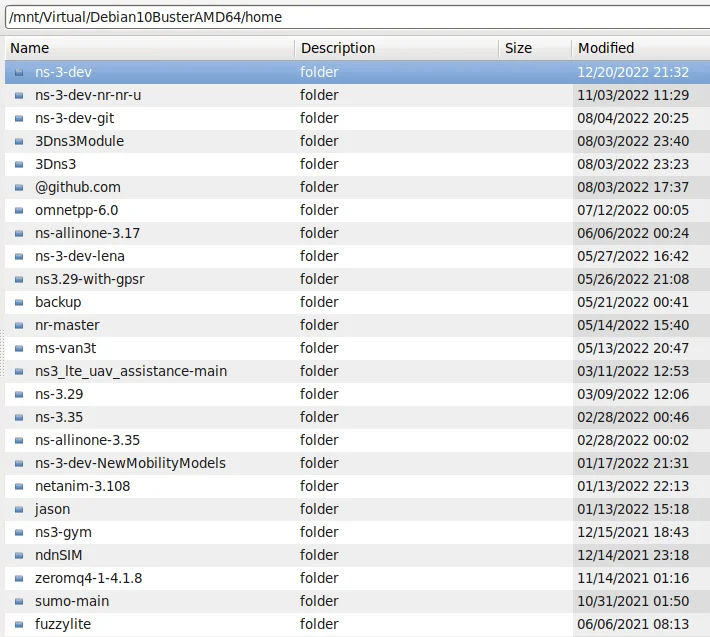Screen dimensions: 710x637
Task: Click the folder icon beside netanim-3.108
Action: (19, 486)
